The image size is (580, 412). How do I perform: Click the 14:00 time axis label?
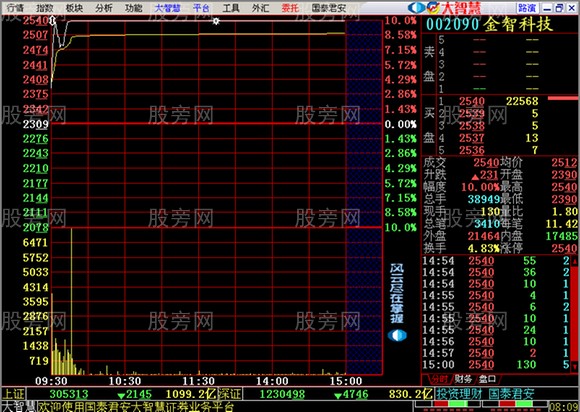coord(272,381)
